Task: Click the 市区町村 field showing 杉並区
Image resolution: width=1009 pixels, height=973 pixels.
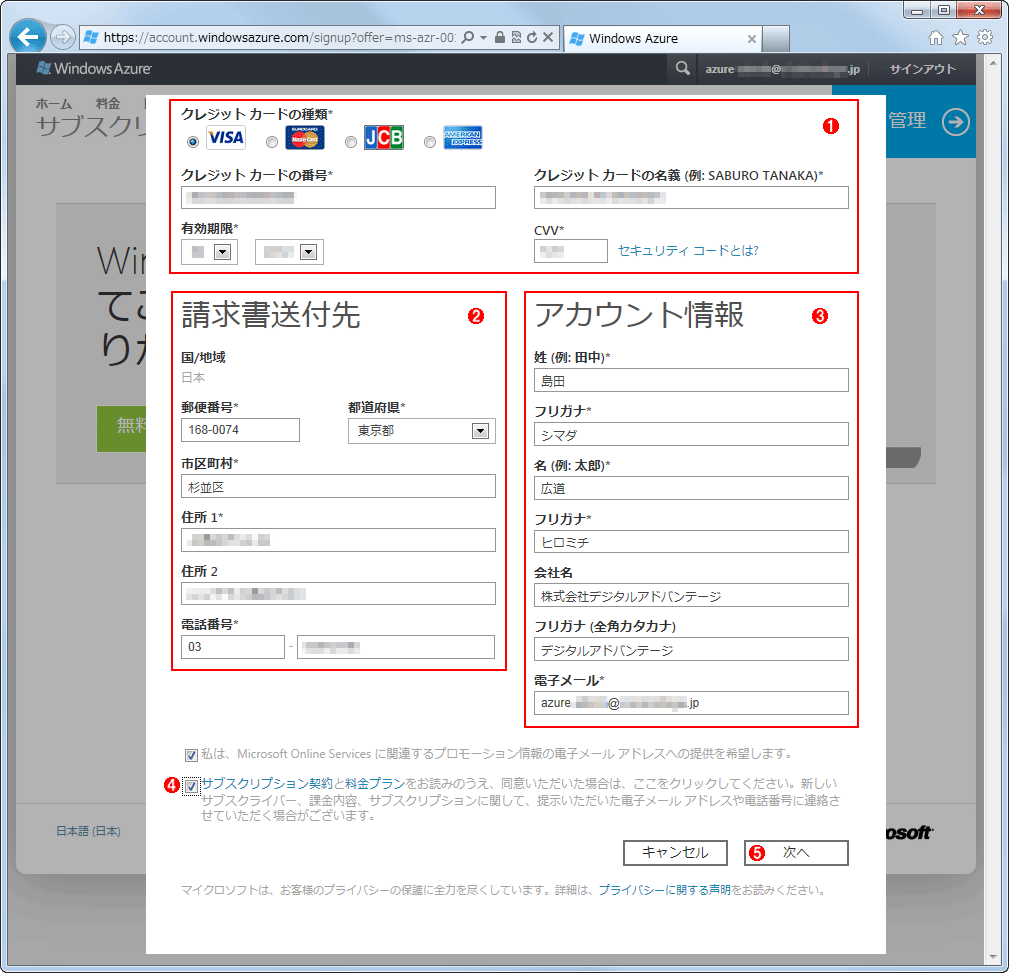Action: pyautogui.click(x=338, y=486)
